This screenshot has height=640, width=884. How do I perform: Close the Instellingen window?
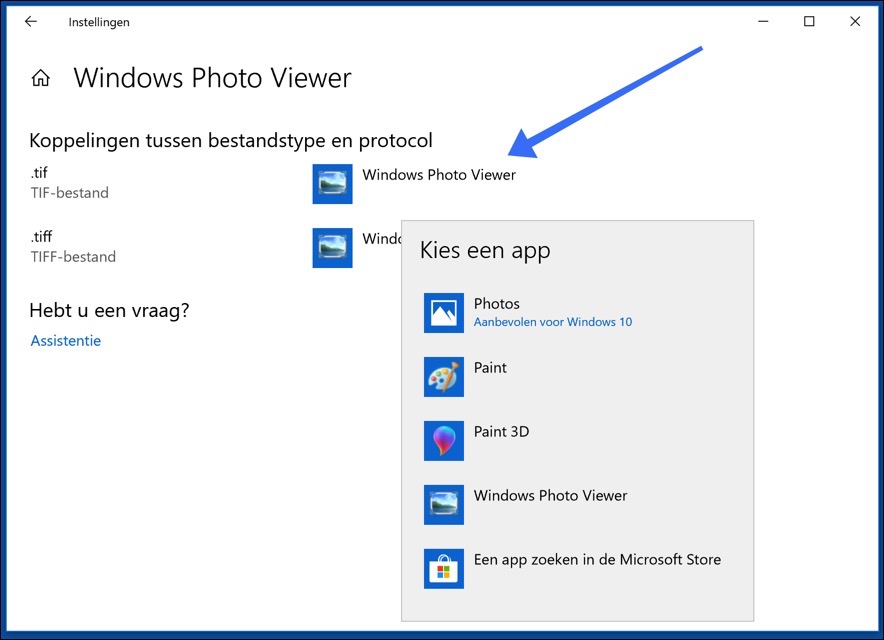click(855, 21)
